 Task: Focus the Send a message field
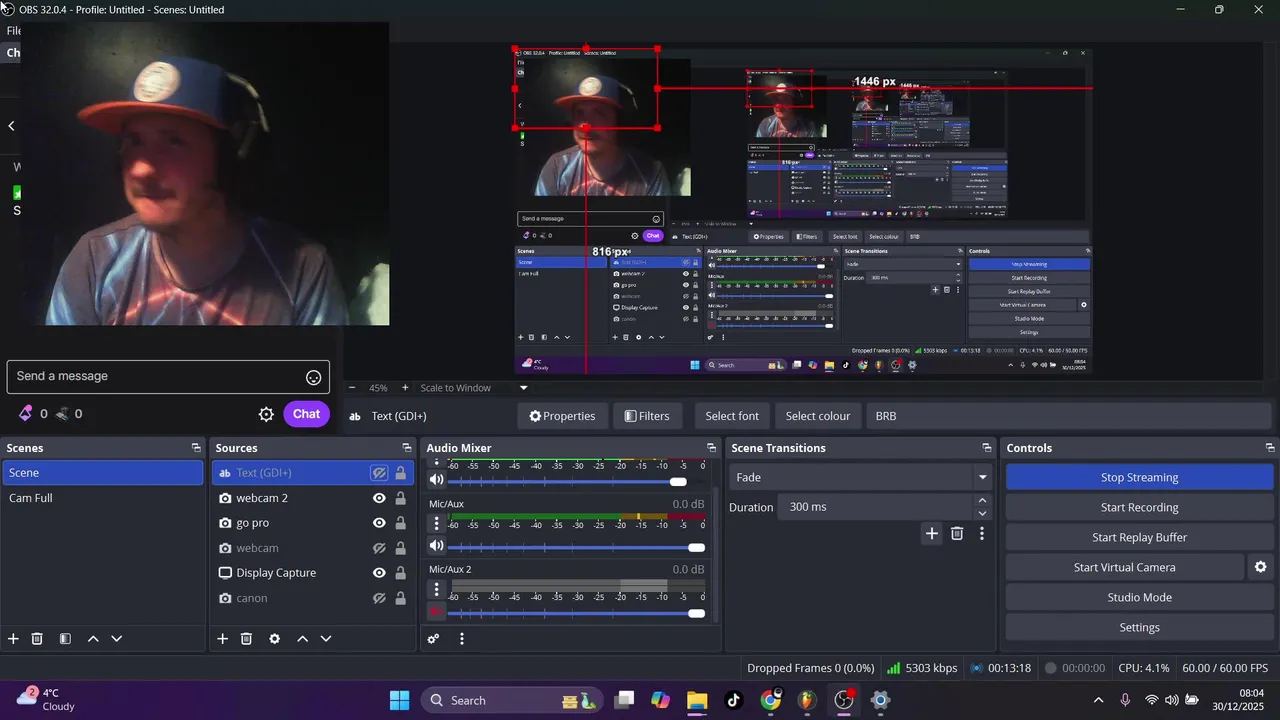coord(168,377)
